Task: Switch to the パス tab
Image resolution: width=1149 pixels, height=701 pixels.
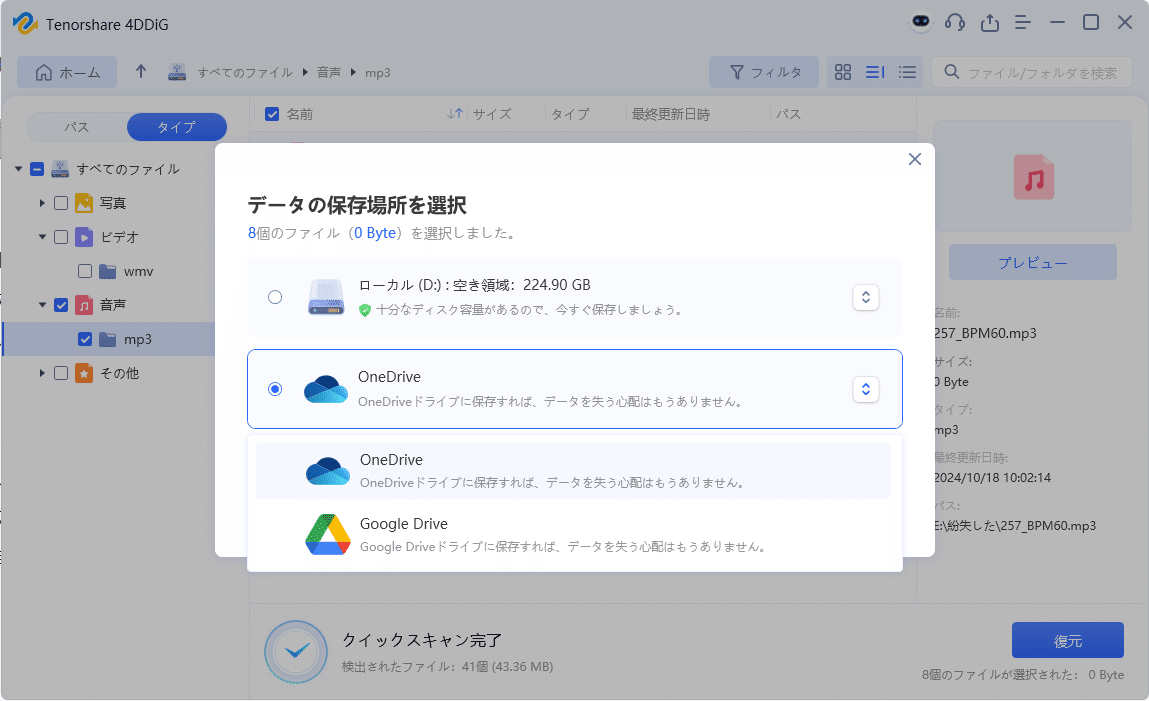Action: click(76, 127)
